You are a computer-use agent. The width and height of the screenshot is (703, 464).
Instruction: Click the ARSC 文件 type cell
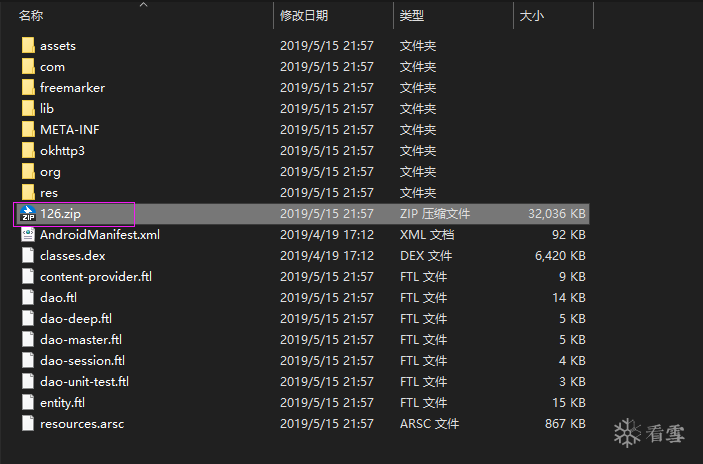[429, 424]
